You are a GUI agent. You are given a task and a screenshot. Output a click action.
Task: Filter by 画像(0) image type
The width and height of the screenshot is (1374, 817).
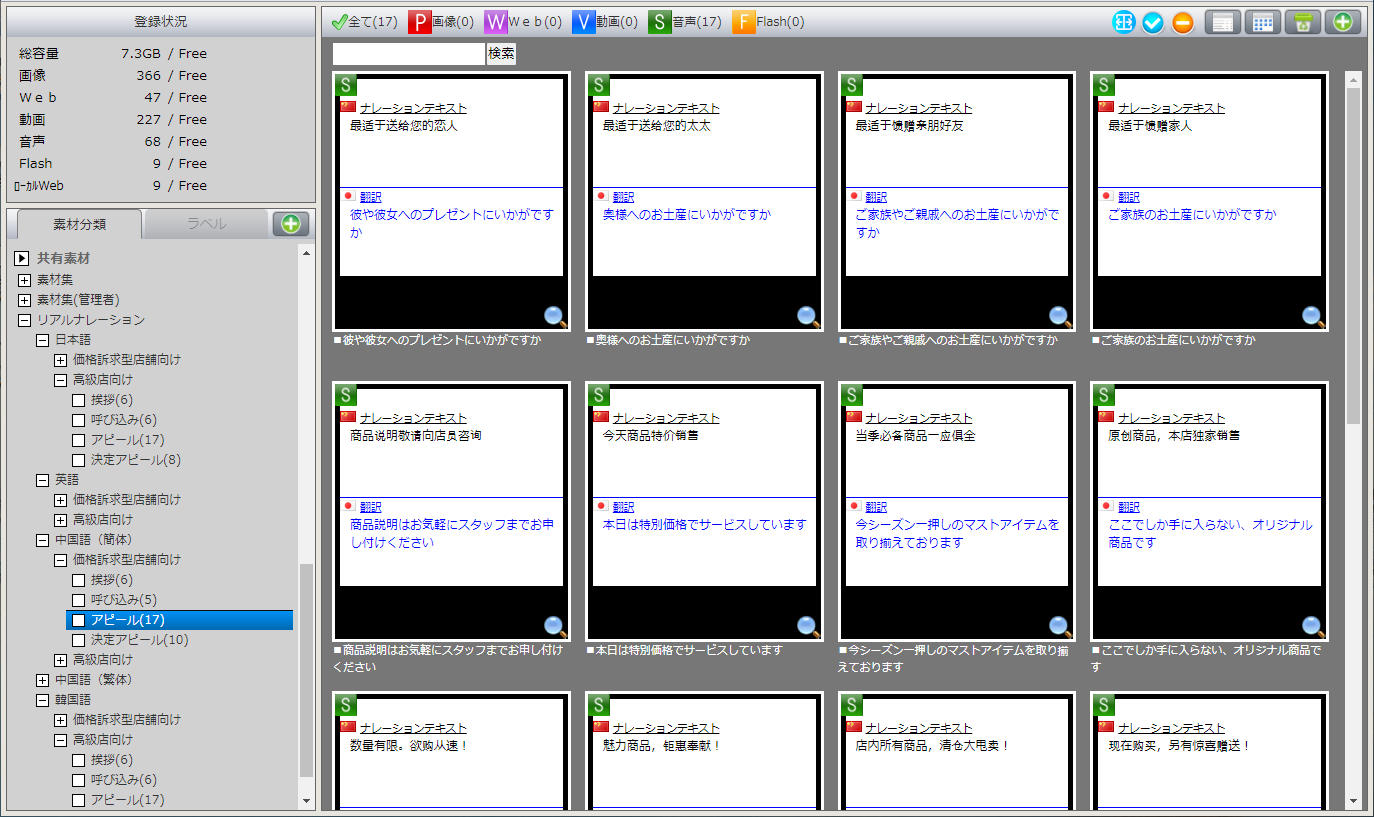[x=441, y=22]
